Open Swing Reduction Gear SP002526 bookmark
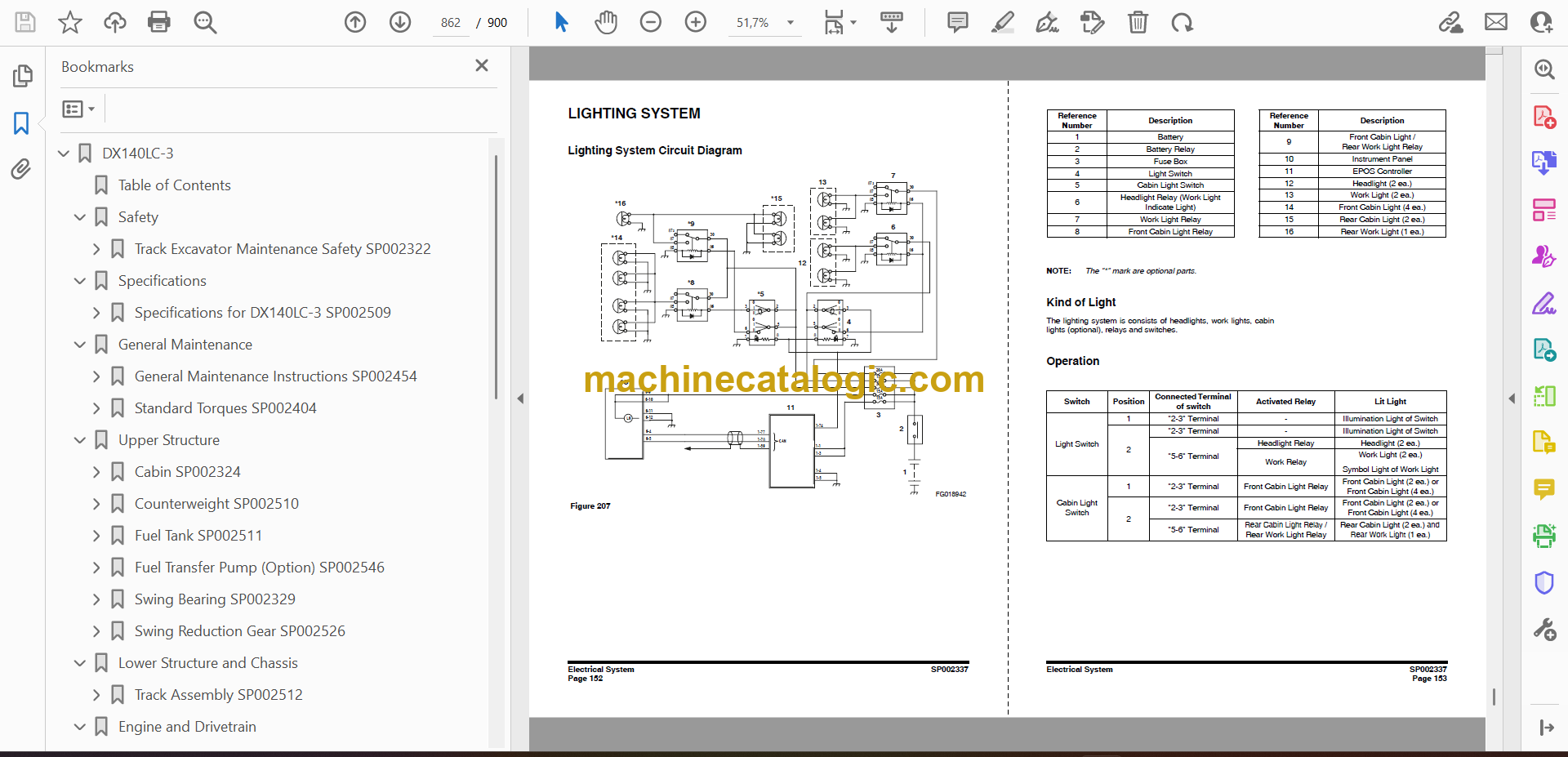The height and width of the screenshot is (757, 1568). coord(239,630)
